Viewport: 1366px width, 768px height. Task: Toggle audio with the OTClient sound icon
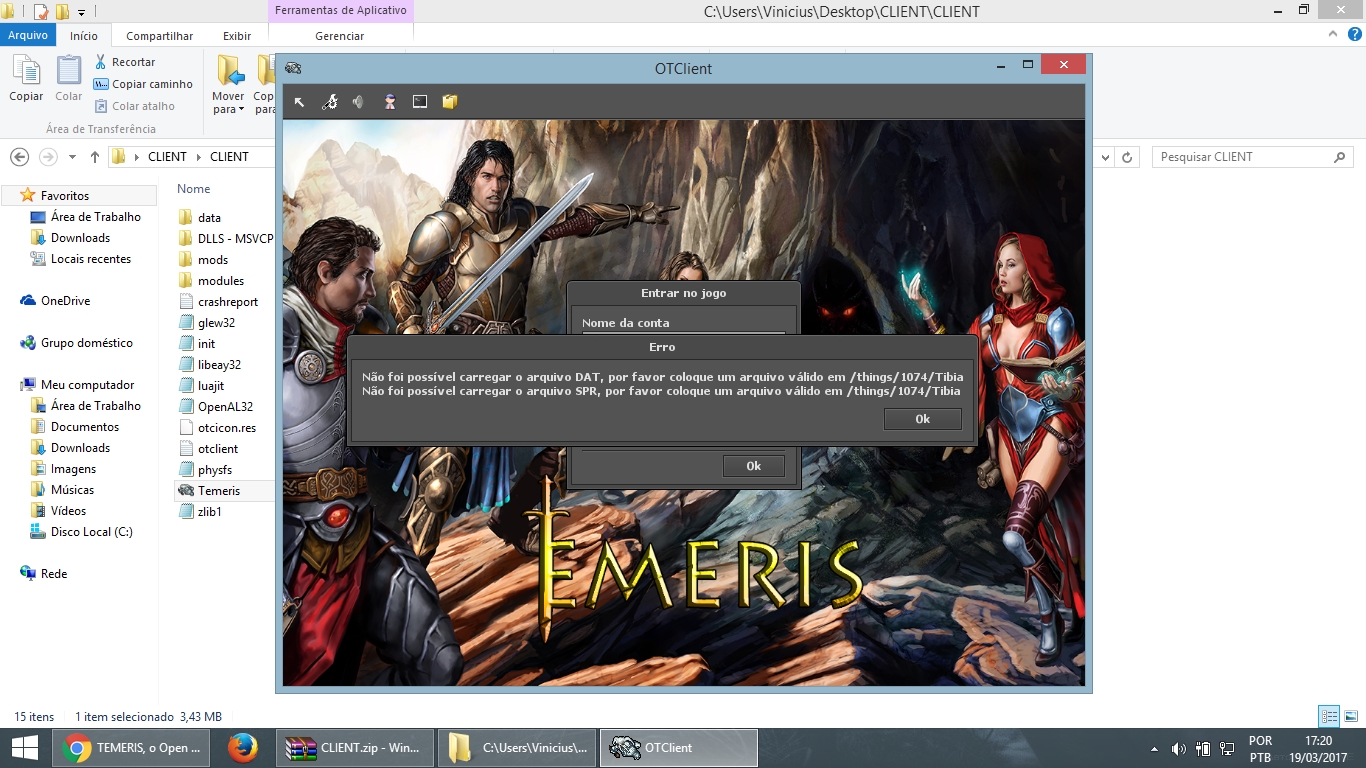pyautogui.click(x=357, y=100)
